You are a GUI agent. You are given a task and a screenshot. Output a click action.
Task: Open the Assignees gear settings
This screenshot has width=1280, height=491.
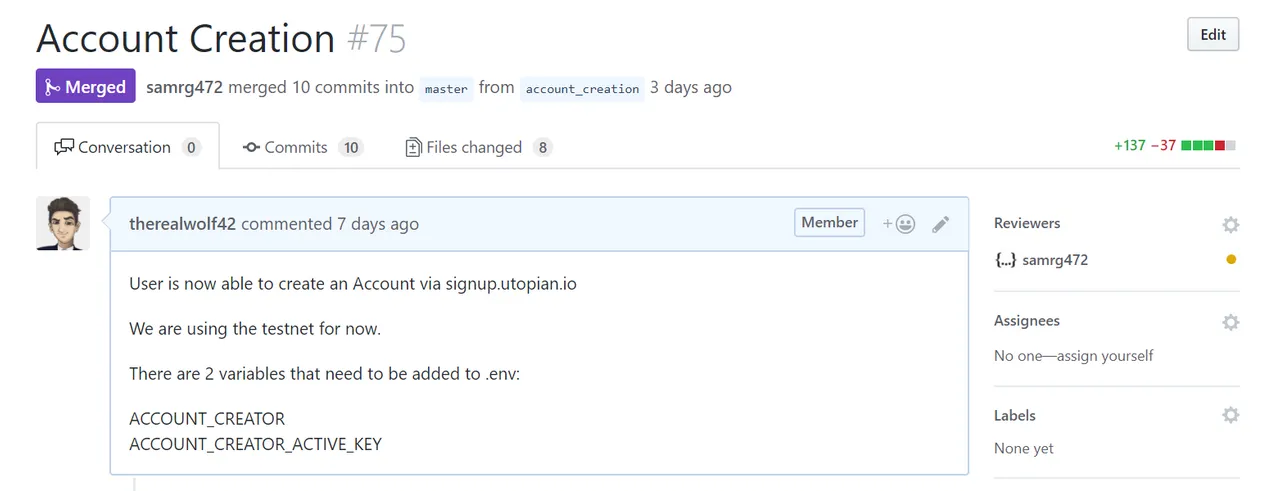click(1230, 322)
